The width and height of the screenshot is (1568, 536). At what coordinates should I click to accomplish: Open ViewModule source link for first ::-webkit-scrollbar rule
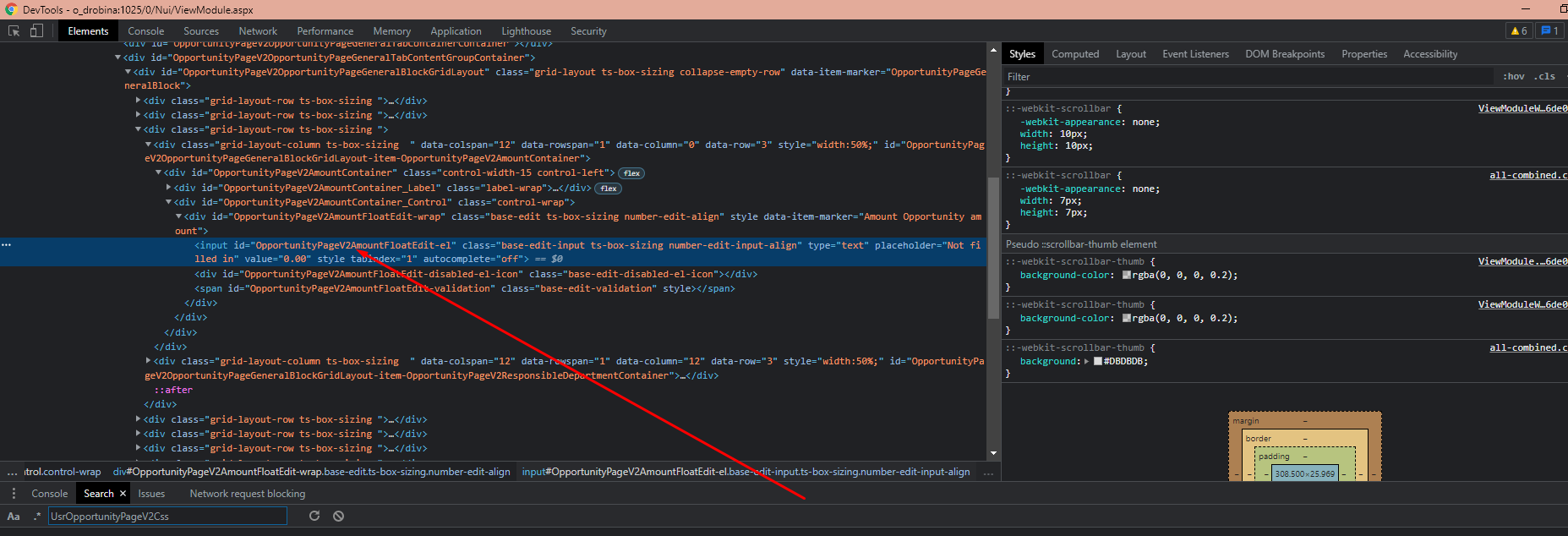[x=1522, y=109]
